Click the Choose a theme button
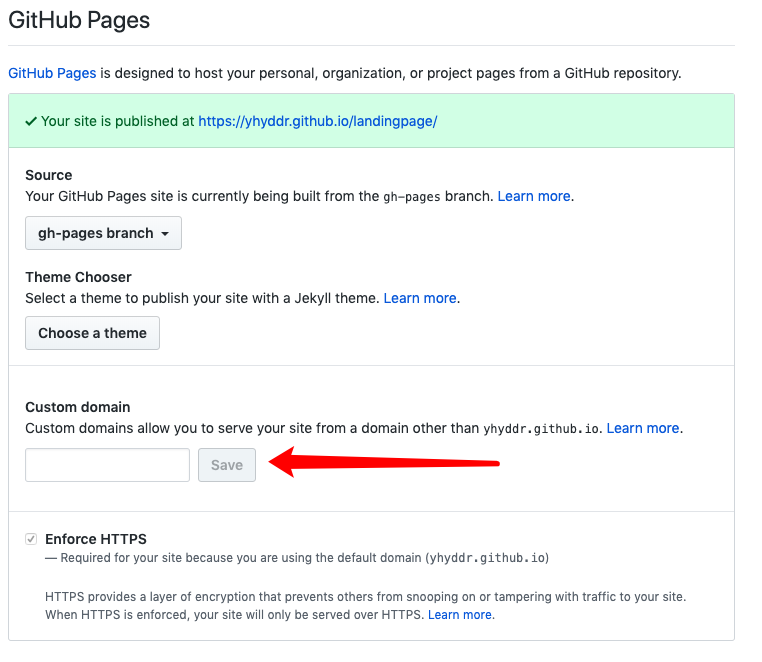This screenshot has height=662, width=762. (x=92, y=333)
